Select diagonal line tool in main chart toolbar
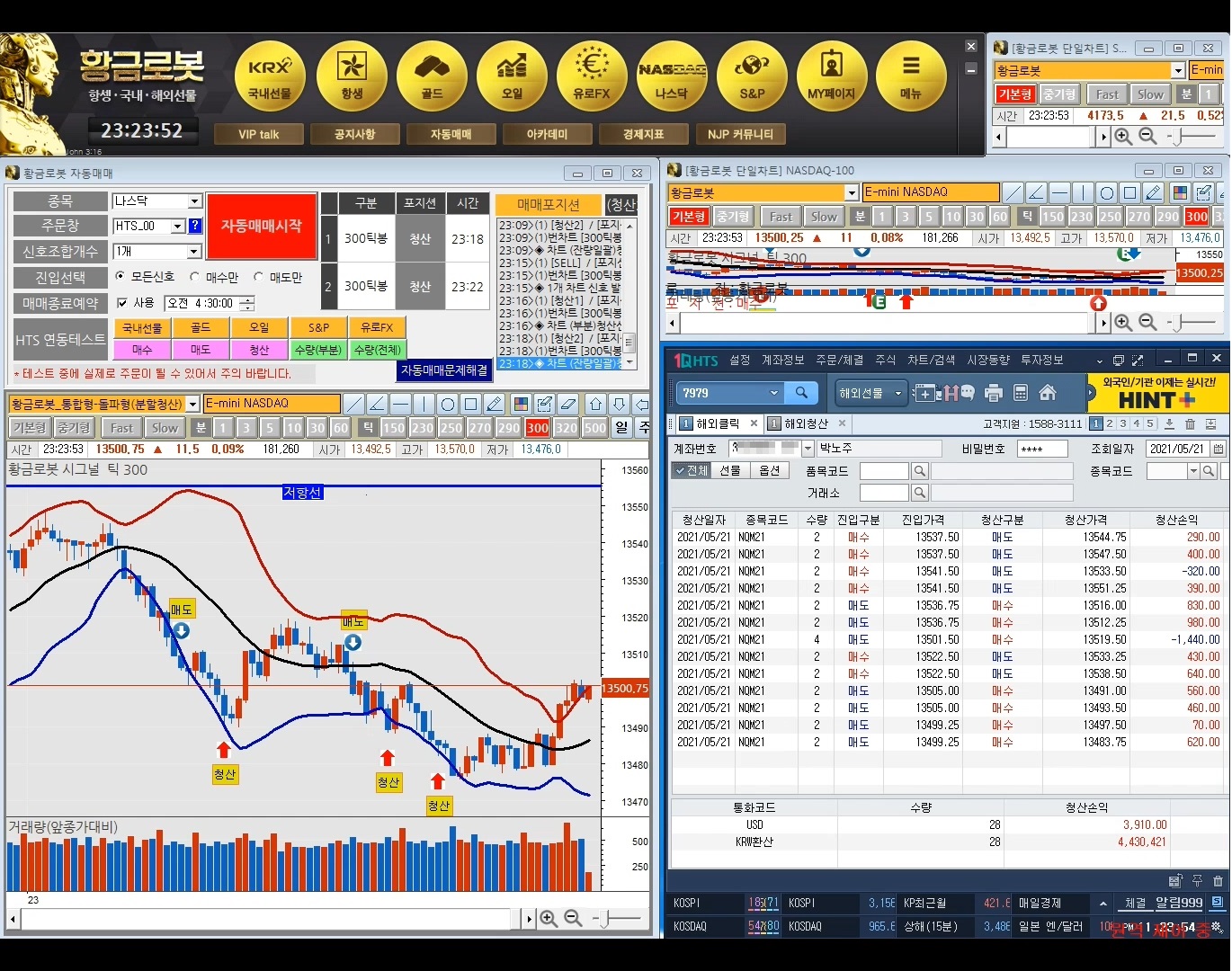Viewport: 1232px width, 971px height. coord(354,404)
